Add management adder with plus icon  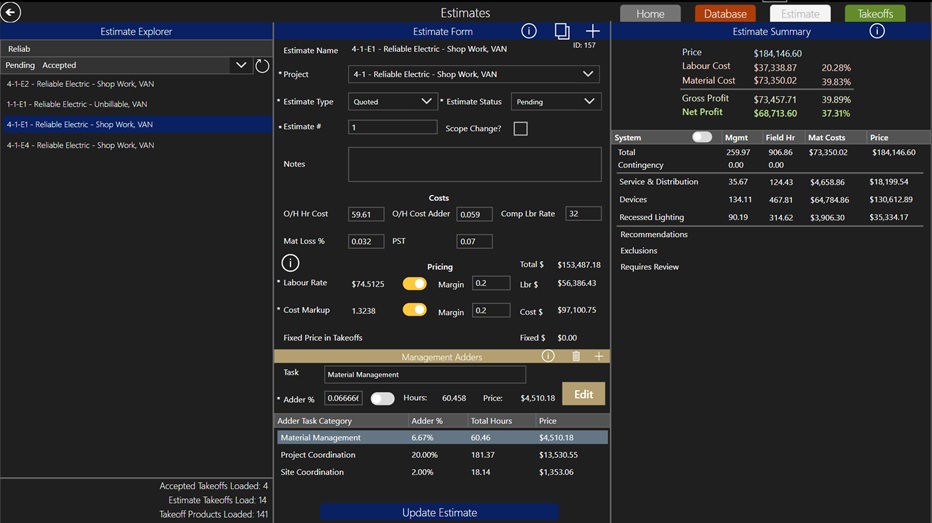pos(599,356)
